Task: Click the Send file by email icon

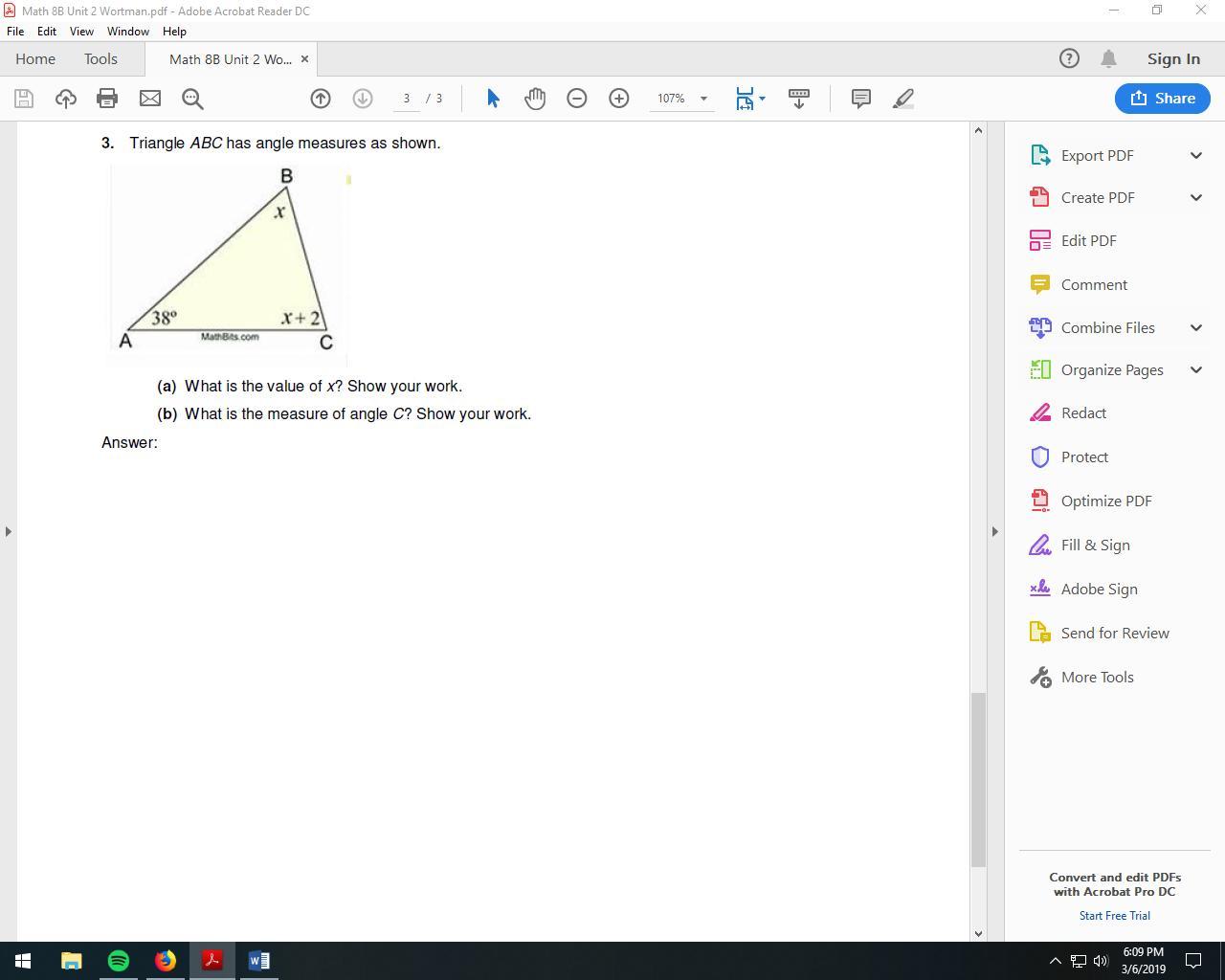Action: (150, 98)
